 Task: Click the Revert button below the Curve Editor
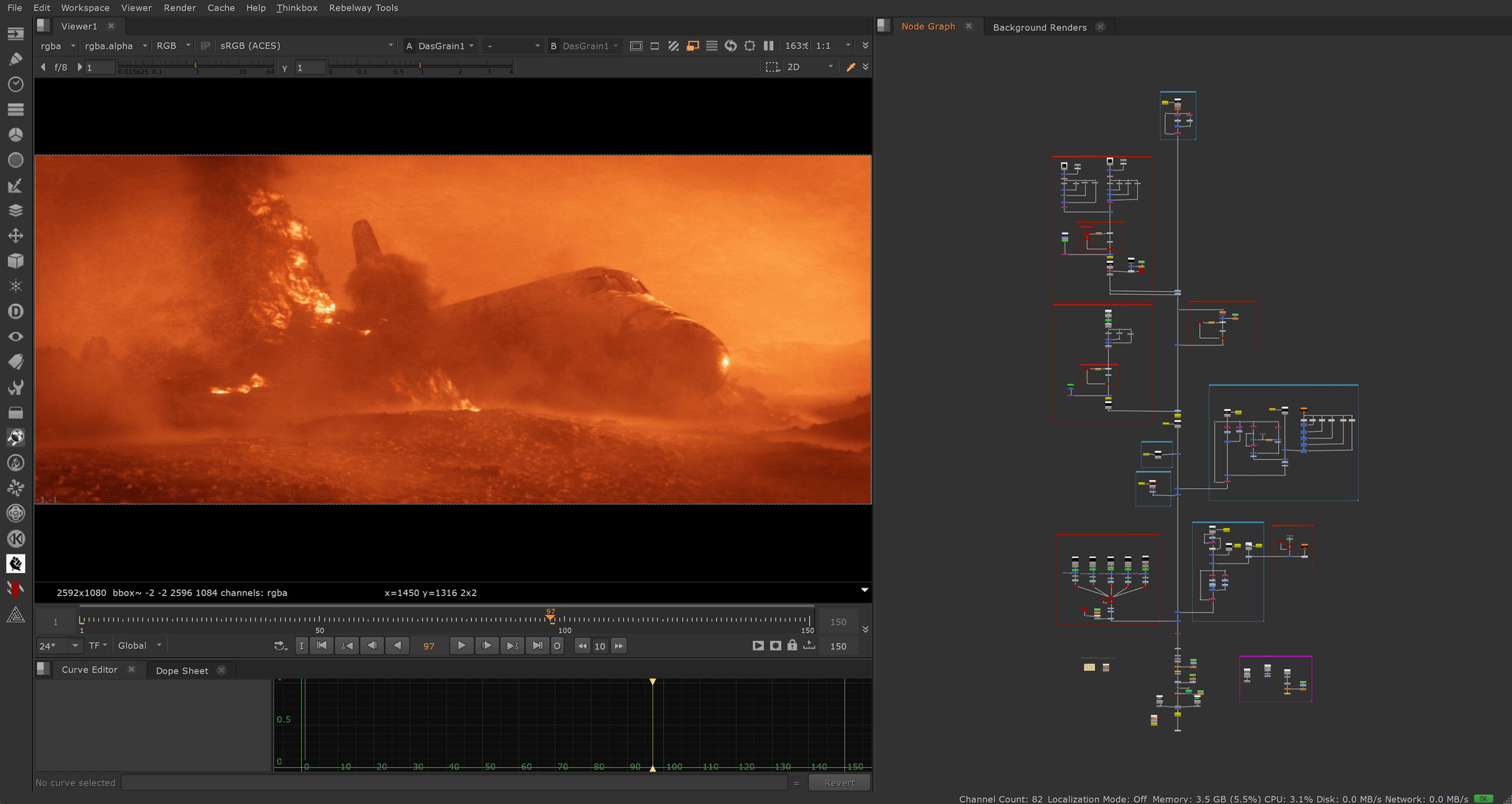pyautogui.click(x=839, y=782)
